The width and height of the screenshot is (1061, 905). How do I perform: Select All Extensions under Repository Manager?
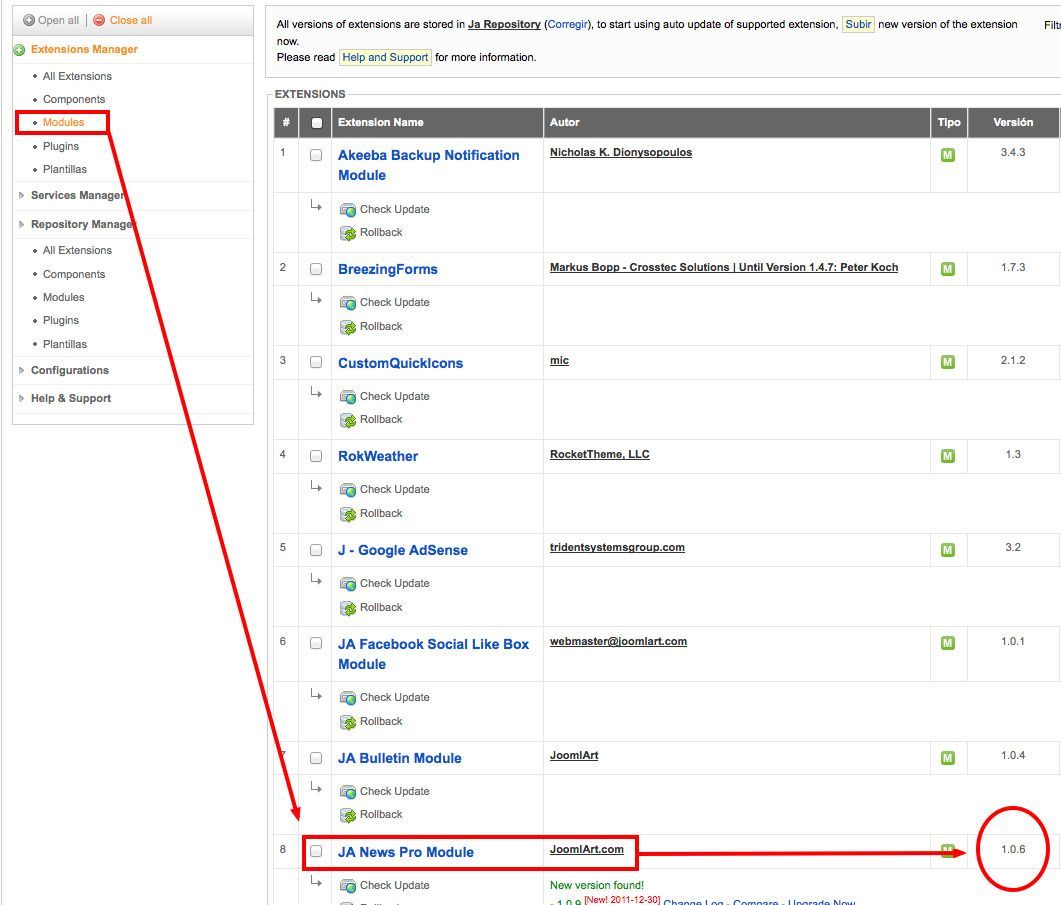(77, 250)
